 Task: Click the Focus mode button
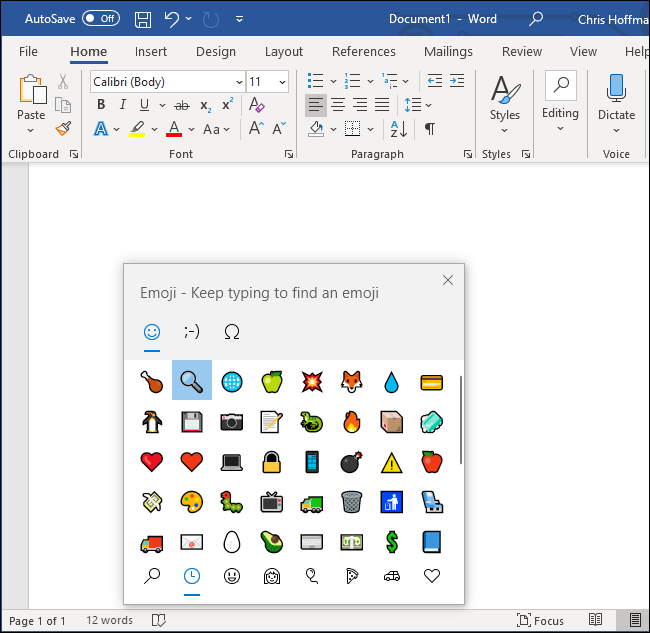click(540, 621)
